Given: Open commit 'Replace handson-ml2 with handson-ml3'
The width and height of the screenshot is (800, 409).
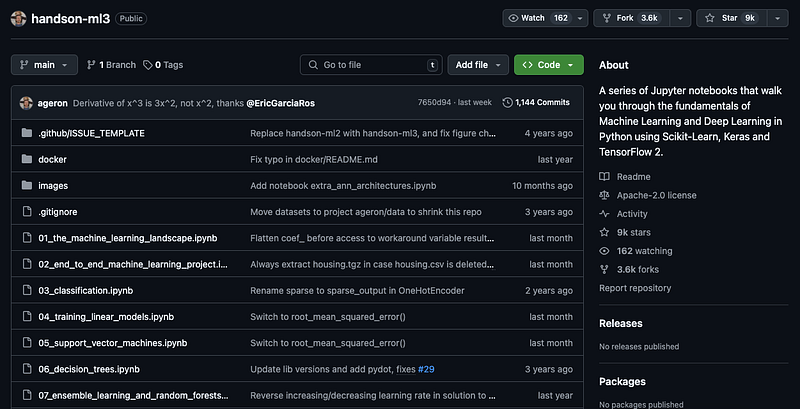Looking at the screenshot, I should tap(373, 133).
